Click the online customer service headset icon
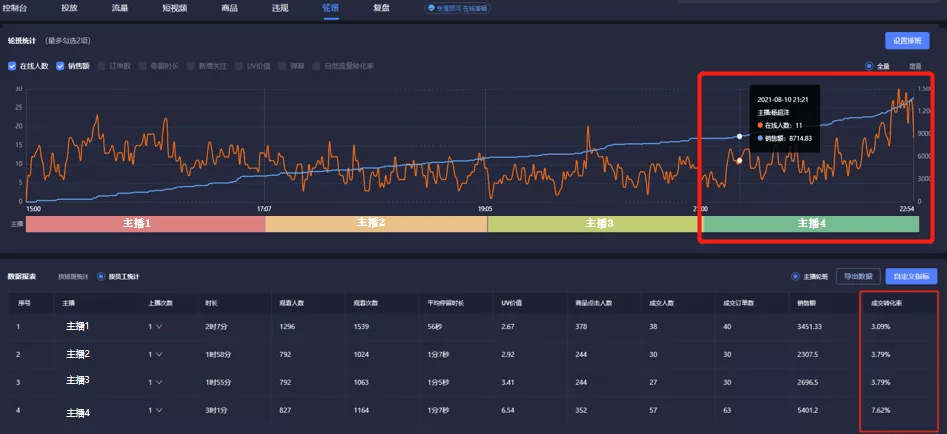The image size is (947, 434). pyautogui.click(x=432, y=7)
